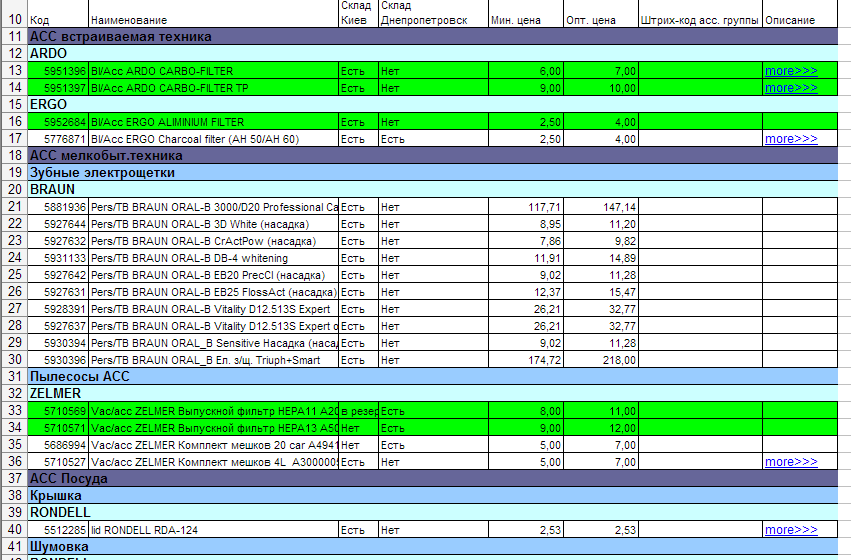This screenshot has width=851, height=560.
Task: Select the Зубные электрощетки category row
Action: [433, 173]
